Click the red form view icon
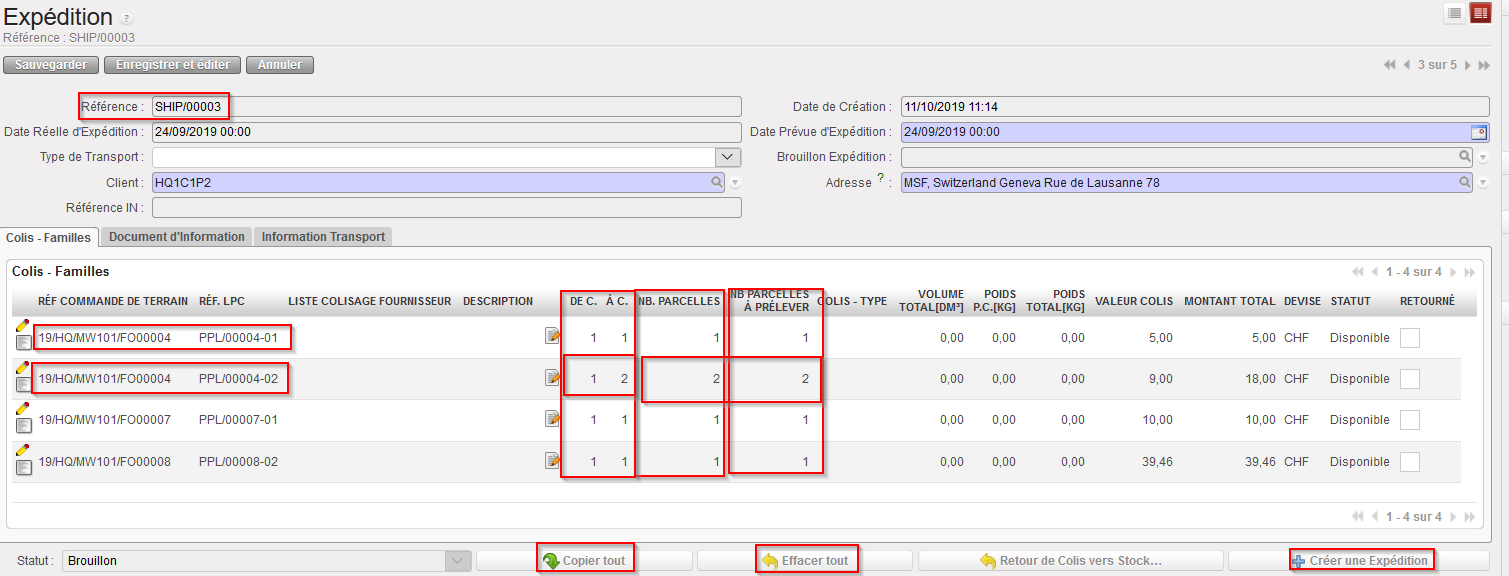This screenshot has width=1509, height=576. [1480, 13]
